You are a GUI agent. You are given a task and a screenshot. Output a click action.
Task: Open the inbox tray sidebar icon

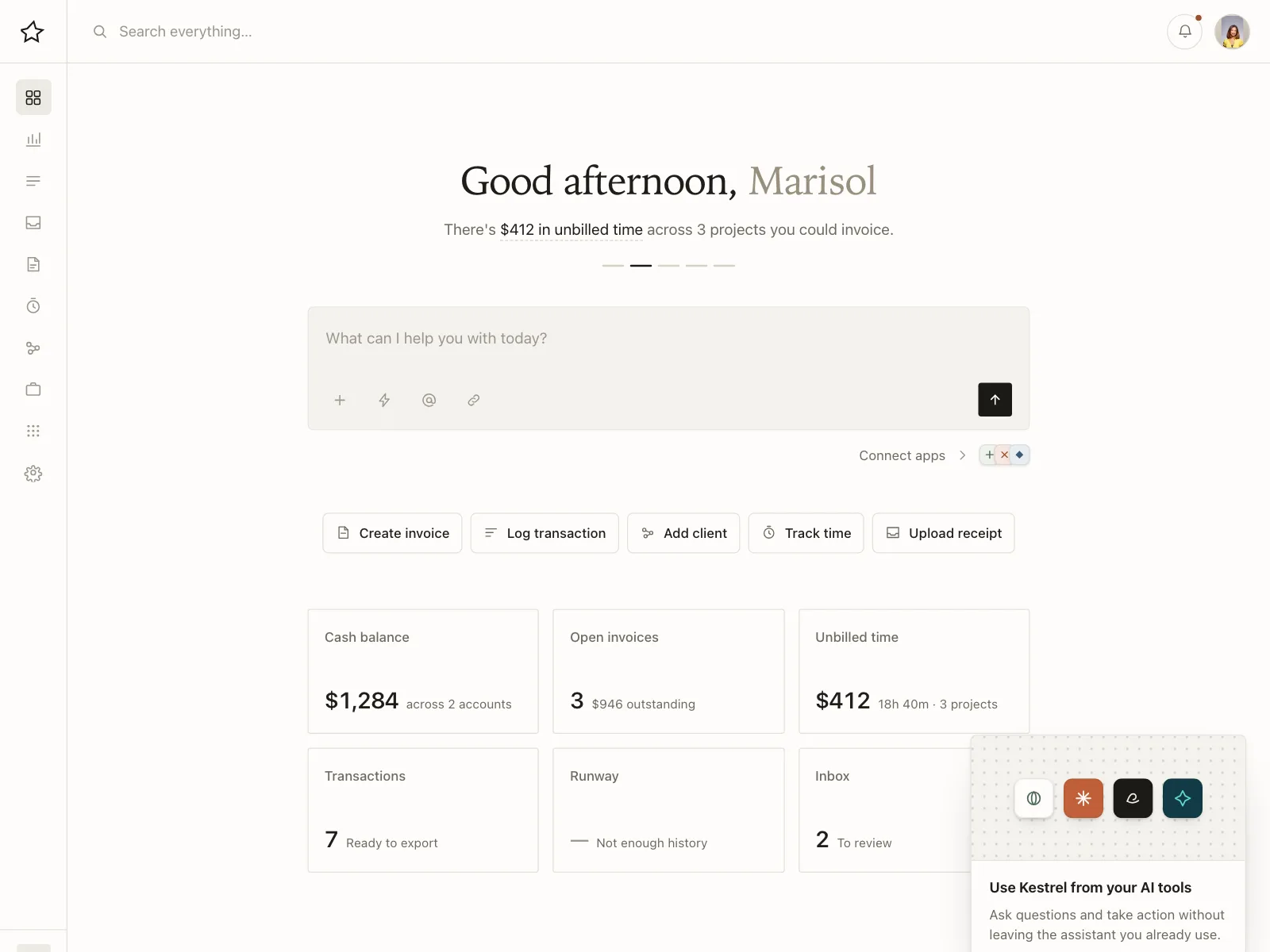(x=33, y=223)
